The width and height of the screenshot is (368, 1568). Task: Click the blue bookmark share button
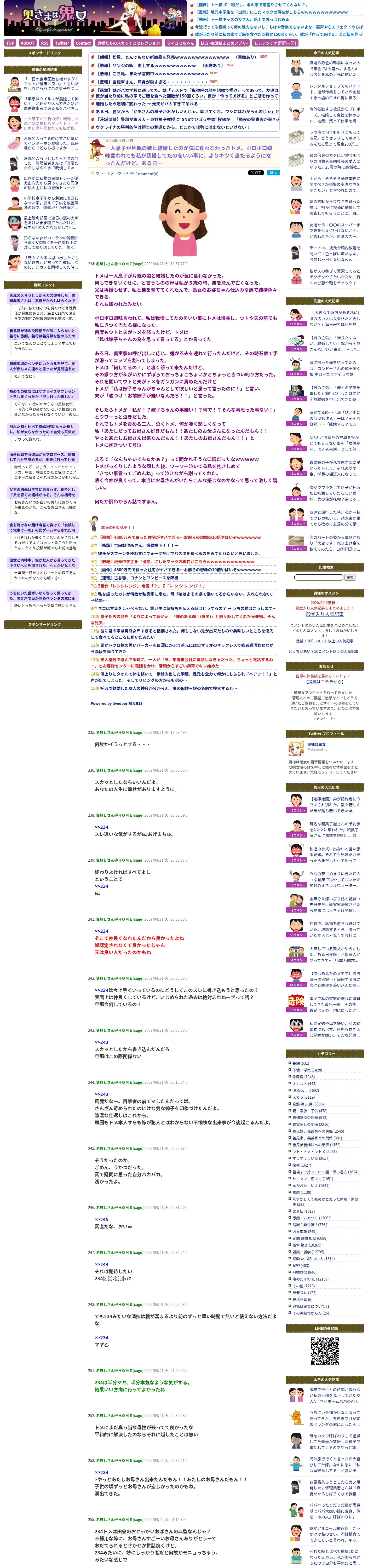coord(273,173)
